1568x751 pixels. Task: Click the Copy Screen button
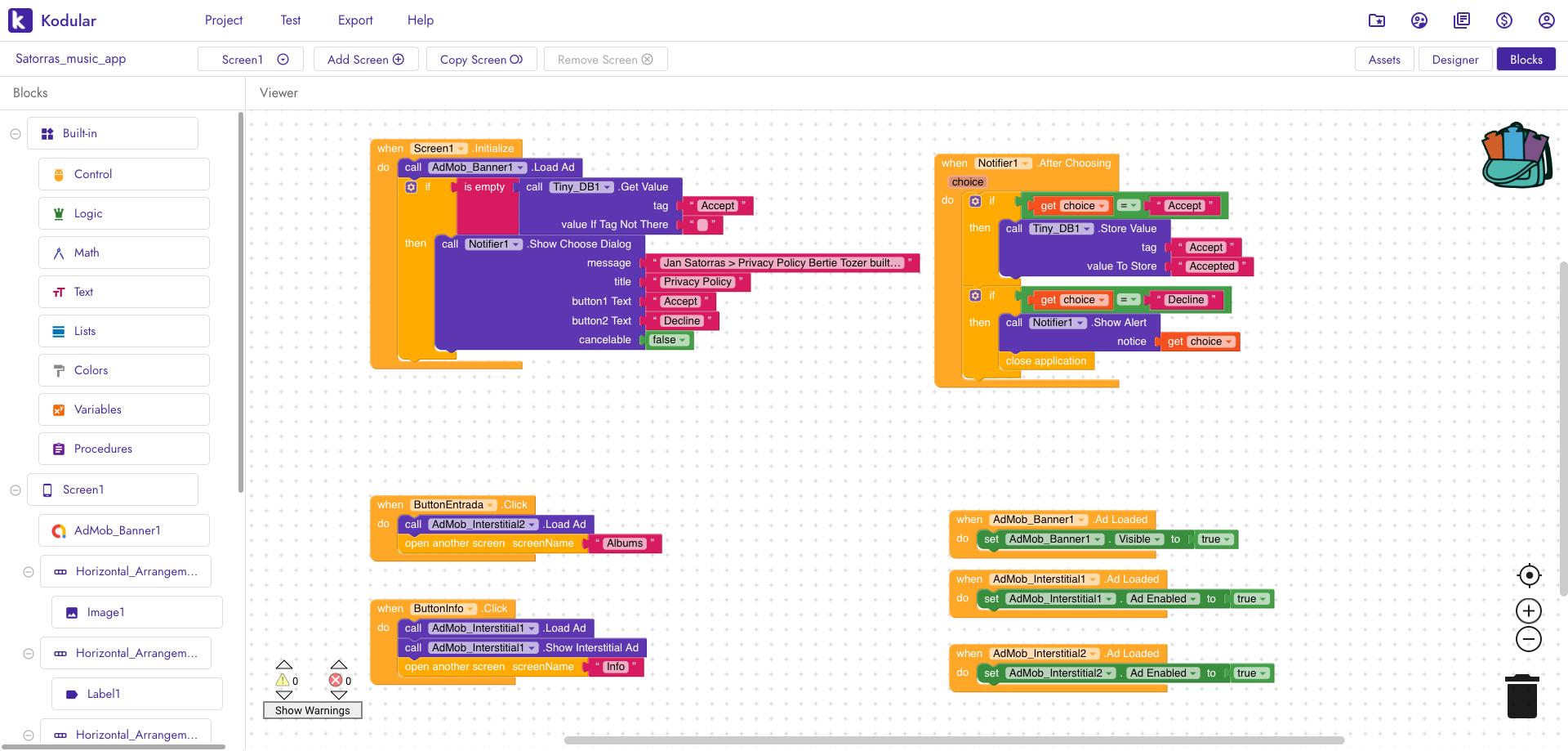click(481, 59)
